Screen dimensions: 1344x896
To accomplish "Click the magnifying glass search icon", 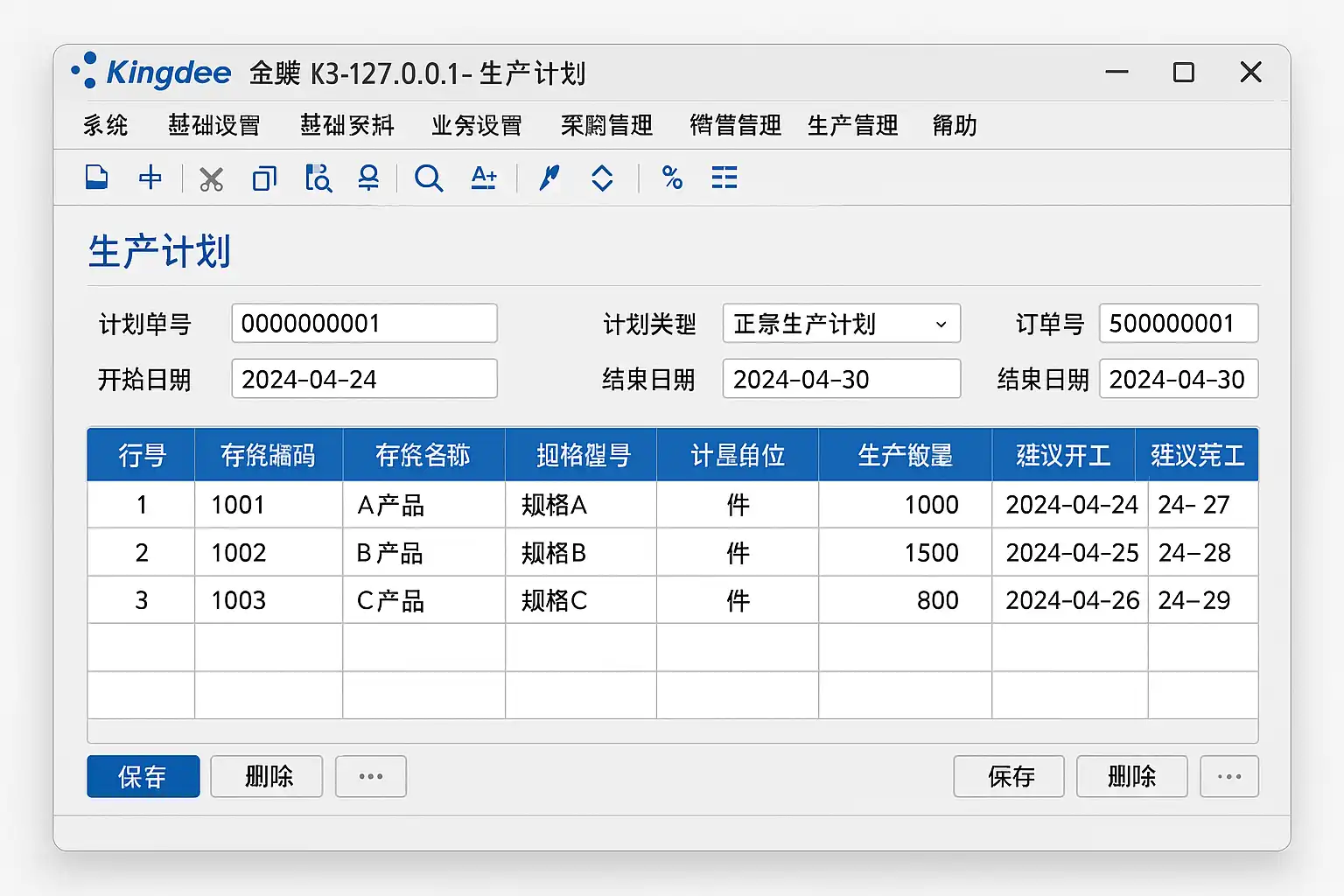I will [428, 178].
